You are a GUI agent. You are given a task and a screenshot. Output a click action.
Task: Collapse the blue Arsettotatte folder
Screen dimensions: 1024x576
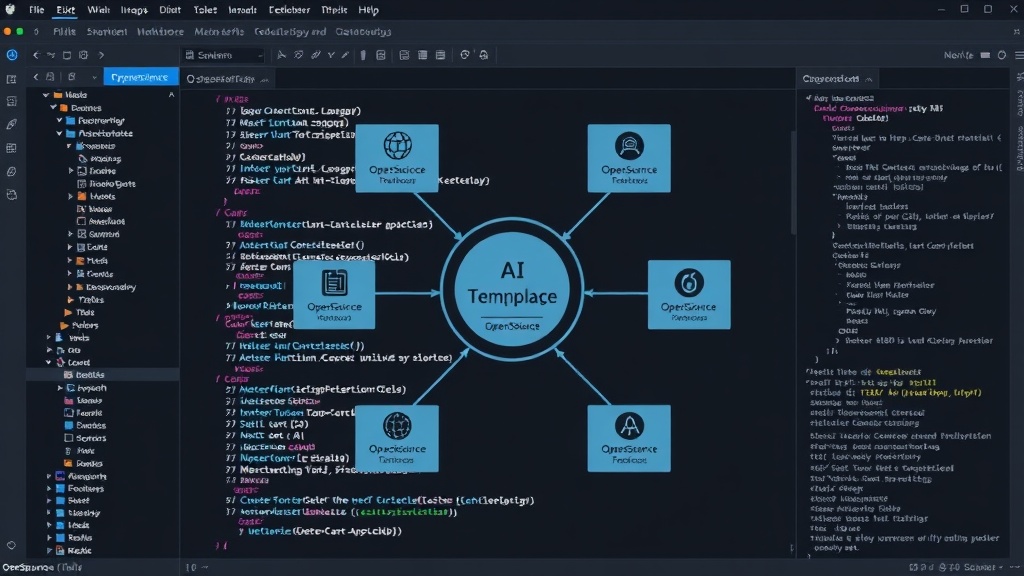click(x=59, y=133)
